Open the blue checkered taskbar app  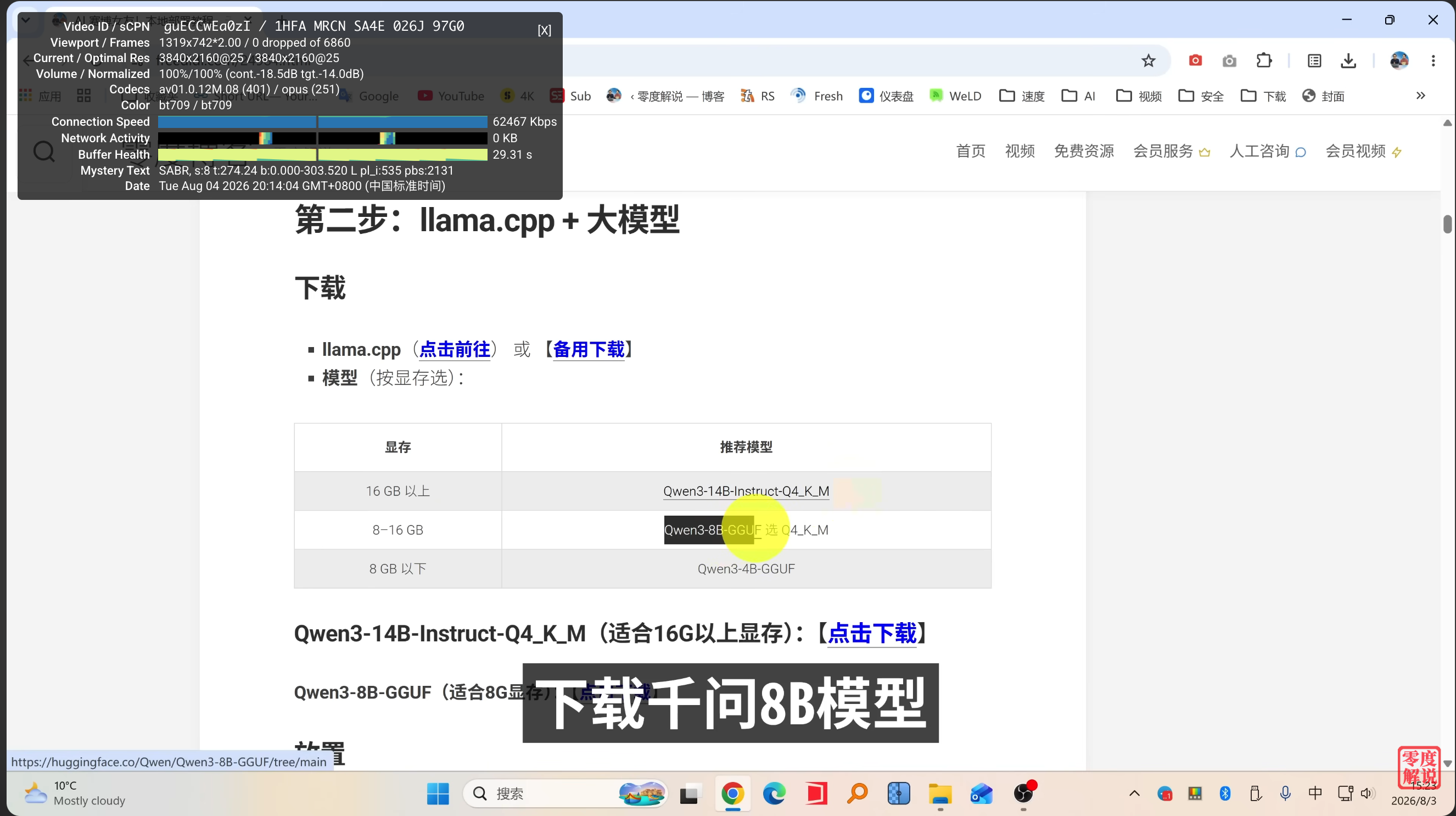pos(899,793)
